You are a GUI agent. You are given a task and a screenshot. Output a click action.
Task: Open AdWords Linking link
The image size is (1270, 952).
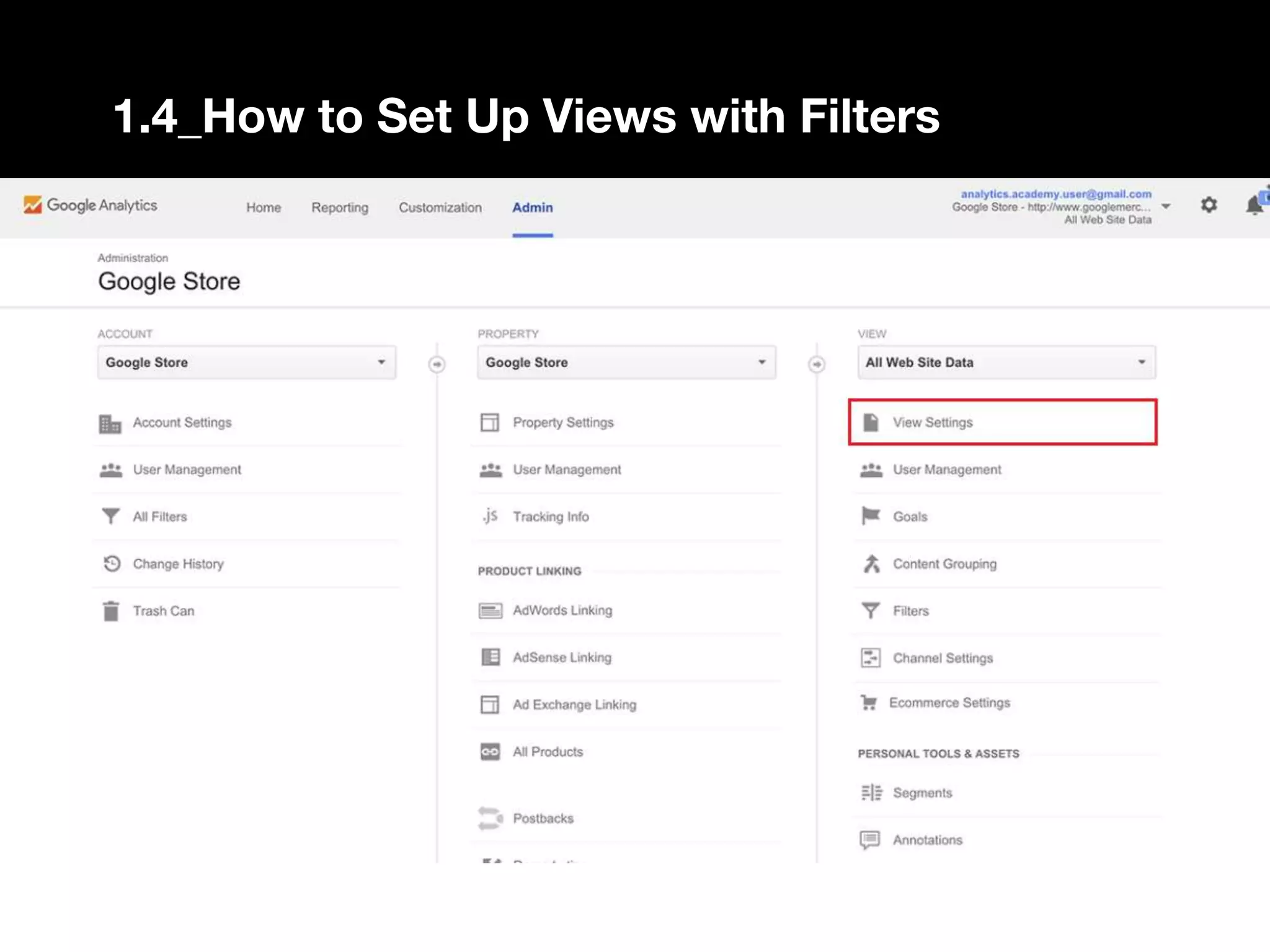coord(562,610)
